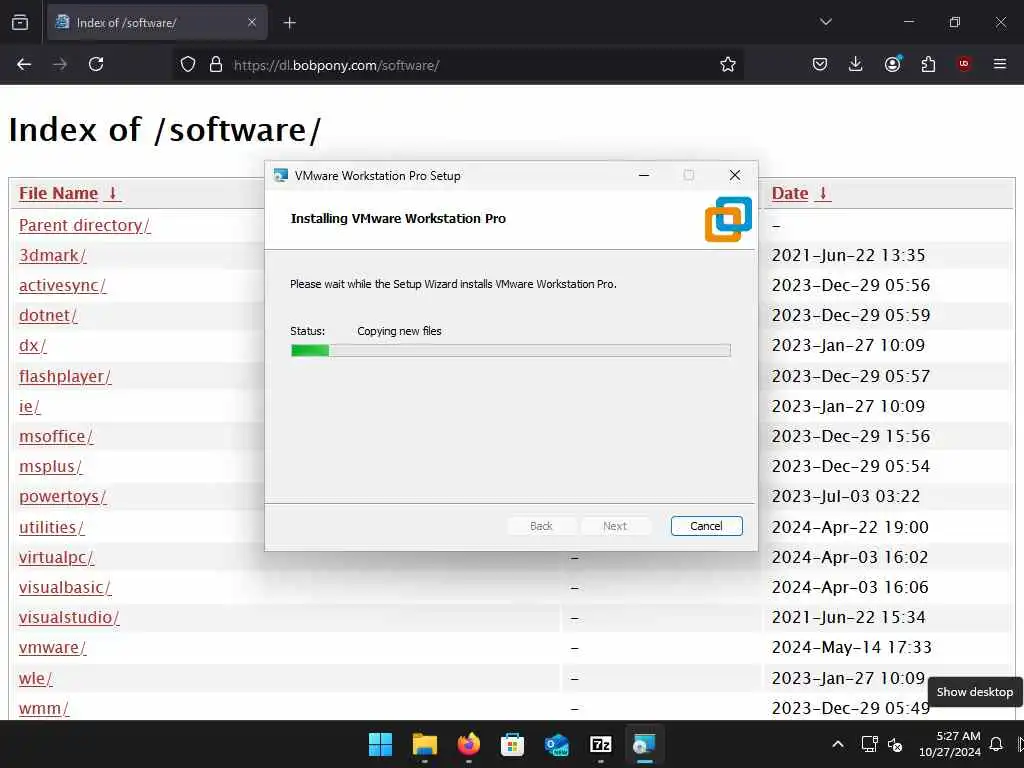Open the Parent directory link

[x=84, y=225]
